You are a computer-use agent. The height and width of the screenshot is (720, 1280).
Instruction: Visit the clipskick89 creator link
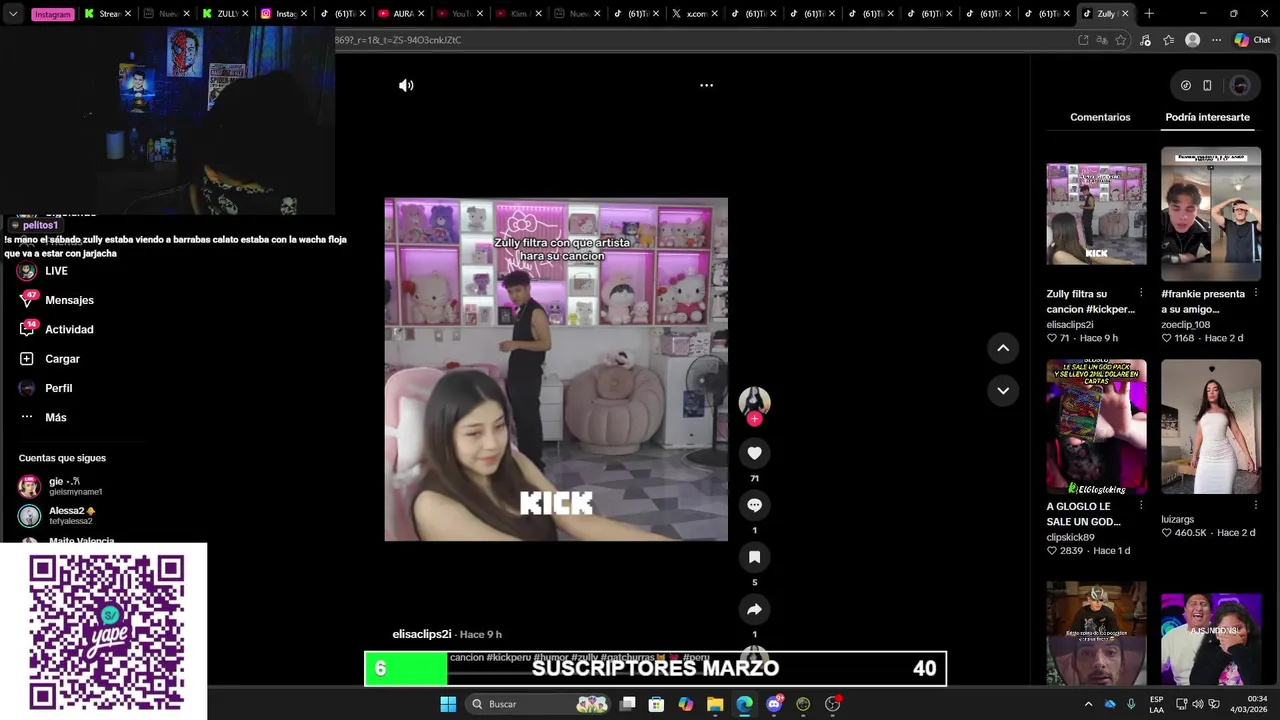point(1070,537)
